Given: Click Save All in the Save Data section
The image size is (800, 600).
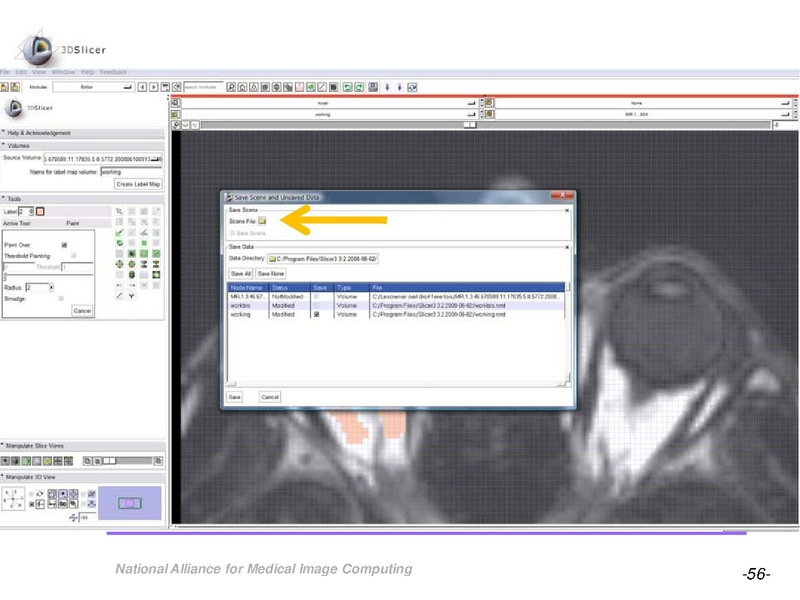Looking at the screenshot, I should click(241, 274).
